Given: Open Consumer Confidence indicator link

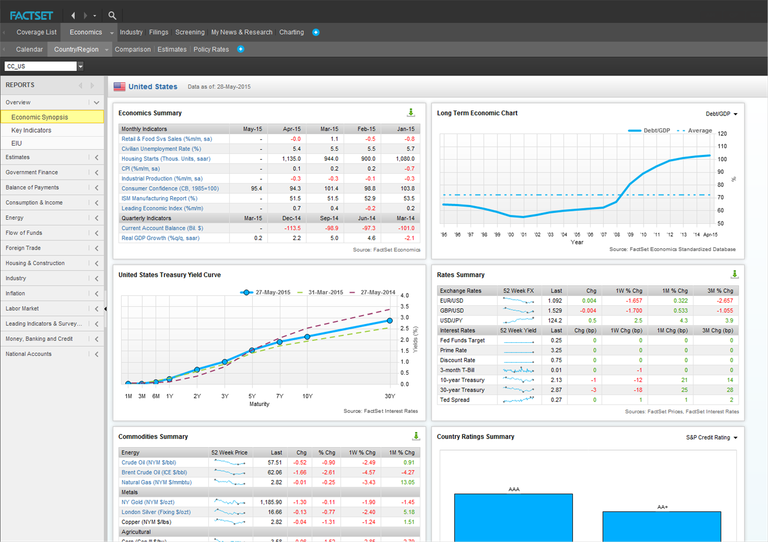Looking at the screenshot, I should 170,189.
